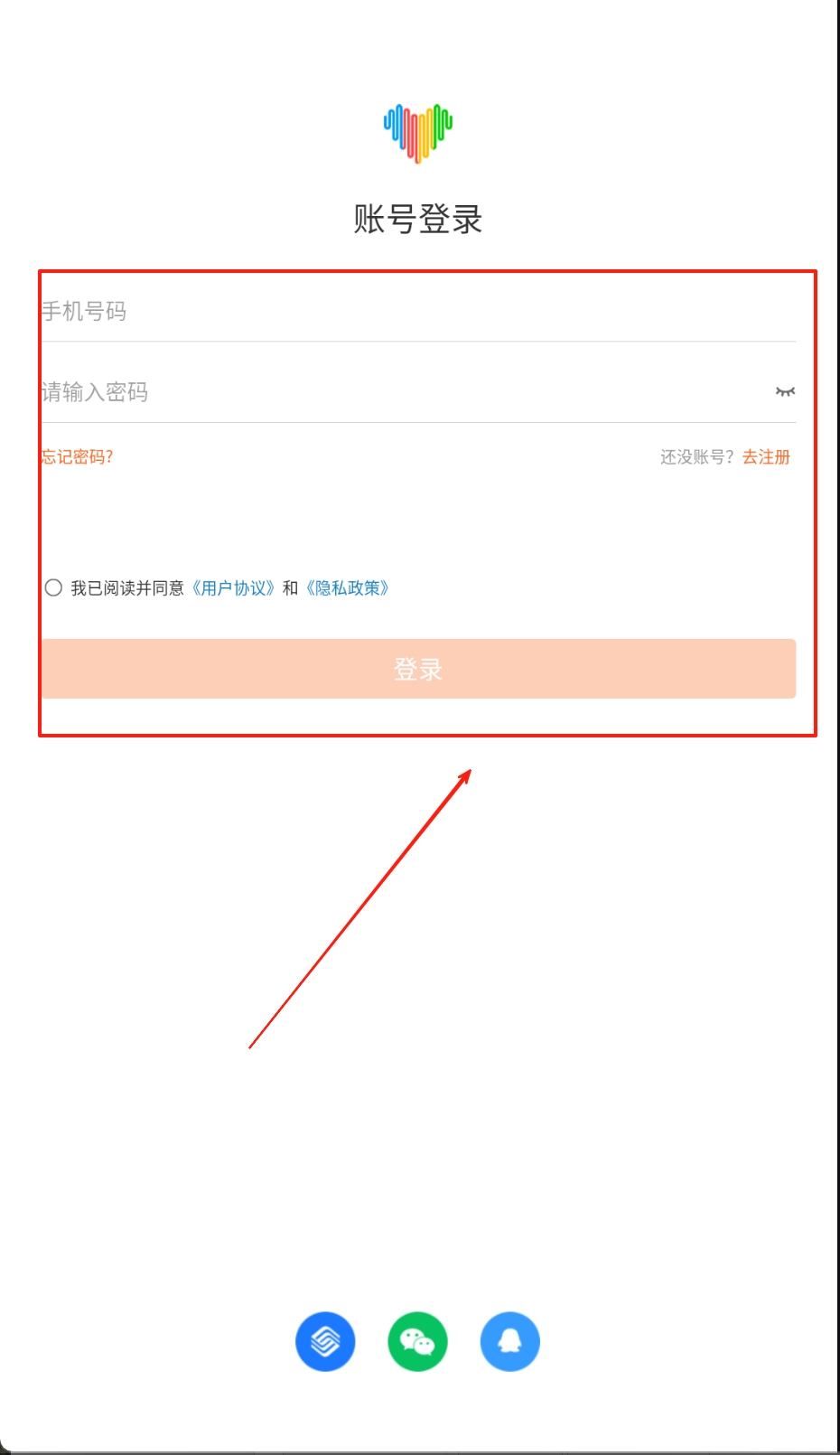Open the 《用户协议》 link

233,588
